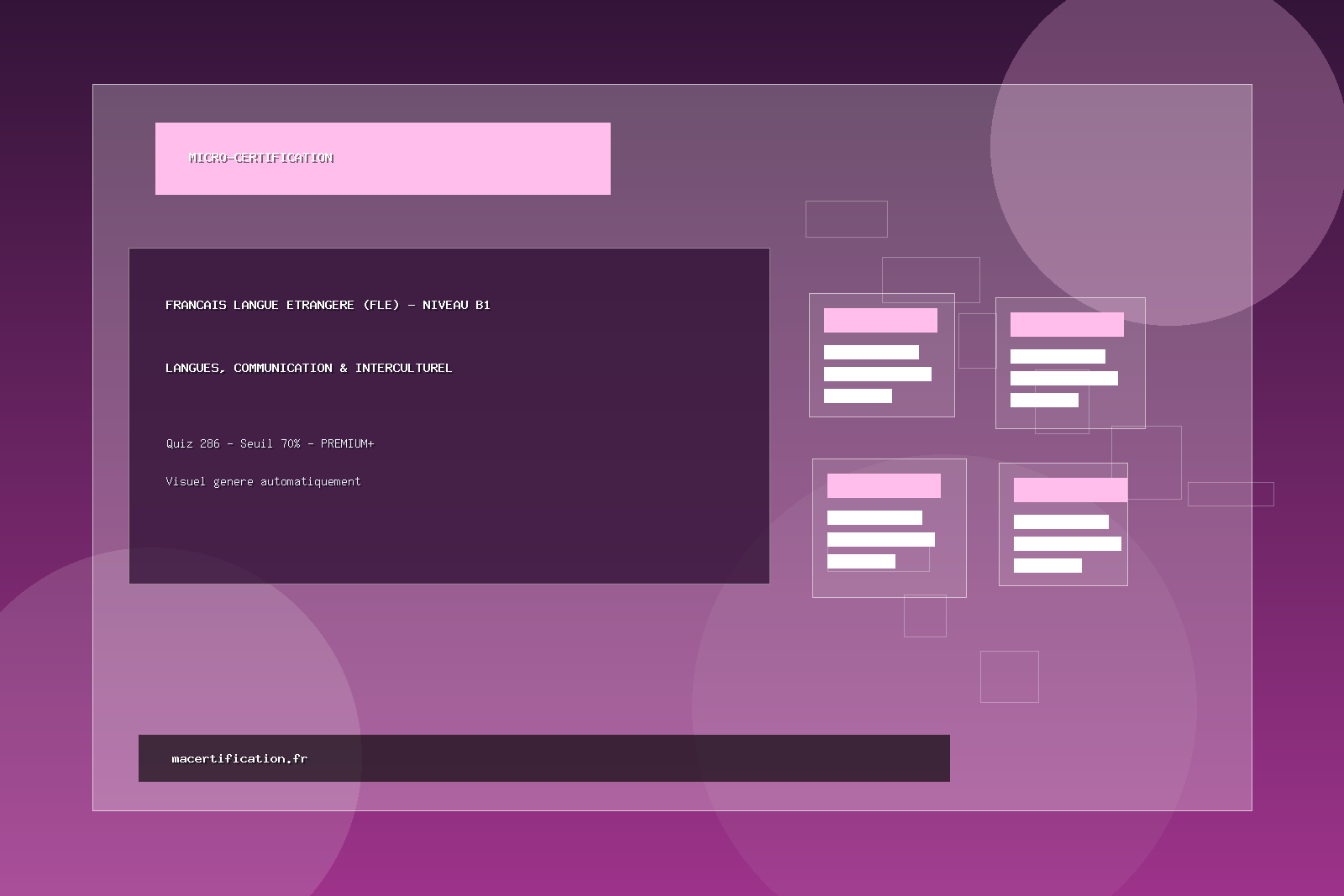
Task: Click the MICRO-CERTIFICATION pink banner
Action: pyautogui.click(x=382, y=159)
